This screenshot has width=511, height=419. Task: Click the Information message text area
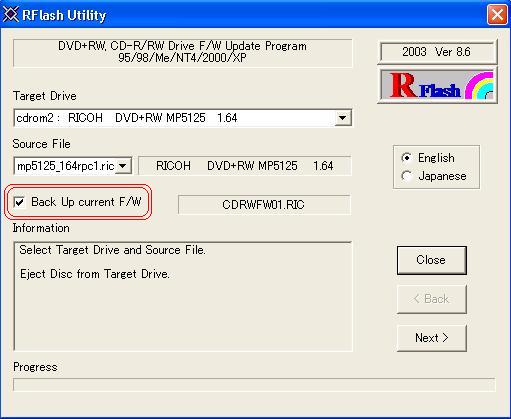pyautogui.click(x=183, y=296)
